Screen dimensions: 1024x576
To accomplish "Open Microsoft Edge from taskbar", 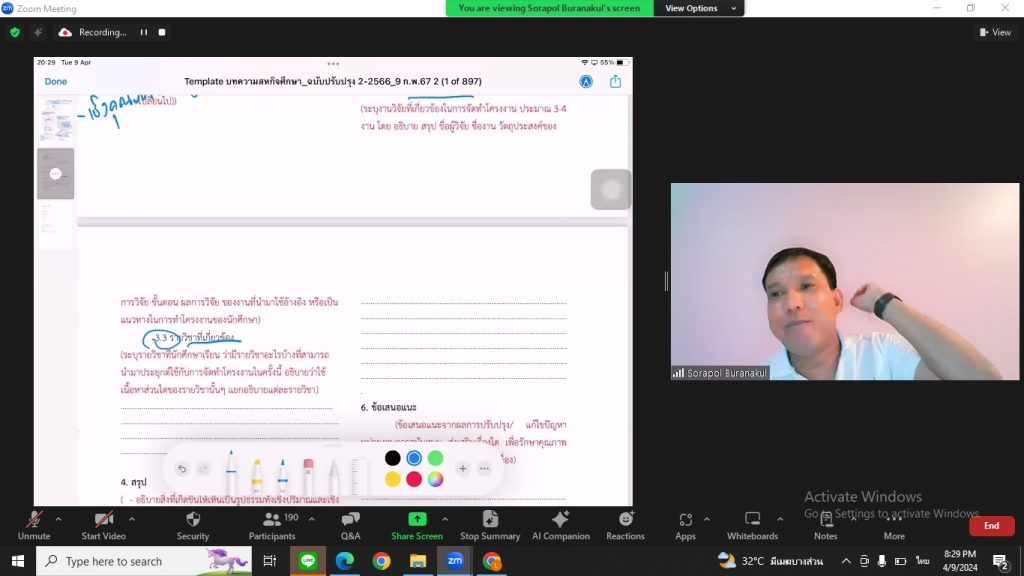I will (x=345, y=561).
